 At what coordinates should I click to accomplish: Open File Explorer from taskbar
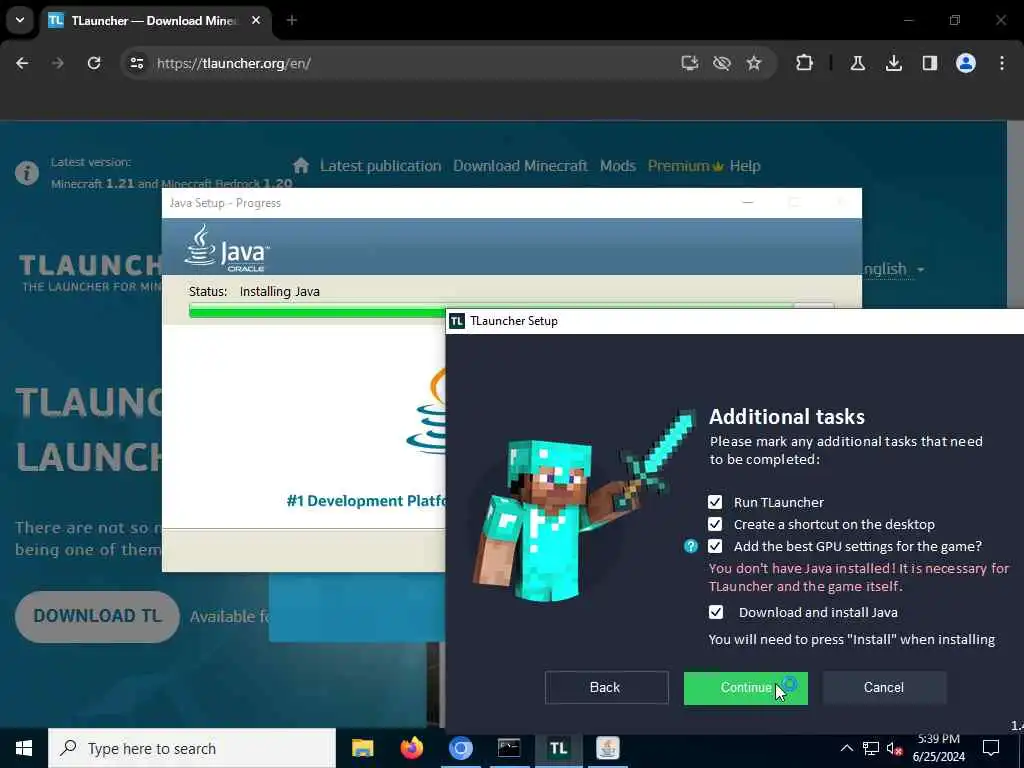(362, 748)
